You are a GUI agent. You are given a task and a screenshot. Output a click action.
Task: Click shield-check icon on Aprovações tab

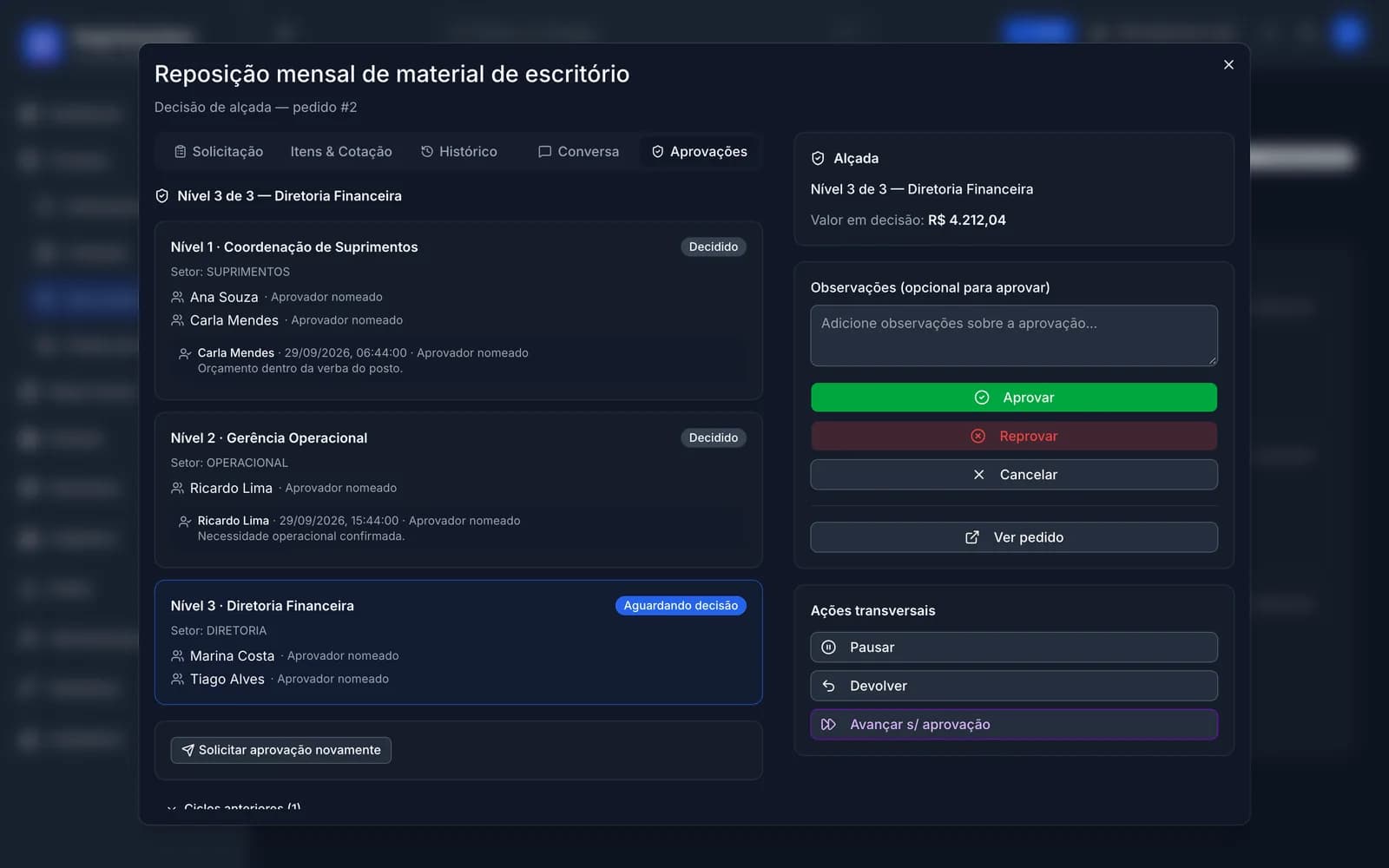tap(657, 152)
